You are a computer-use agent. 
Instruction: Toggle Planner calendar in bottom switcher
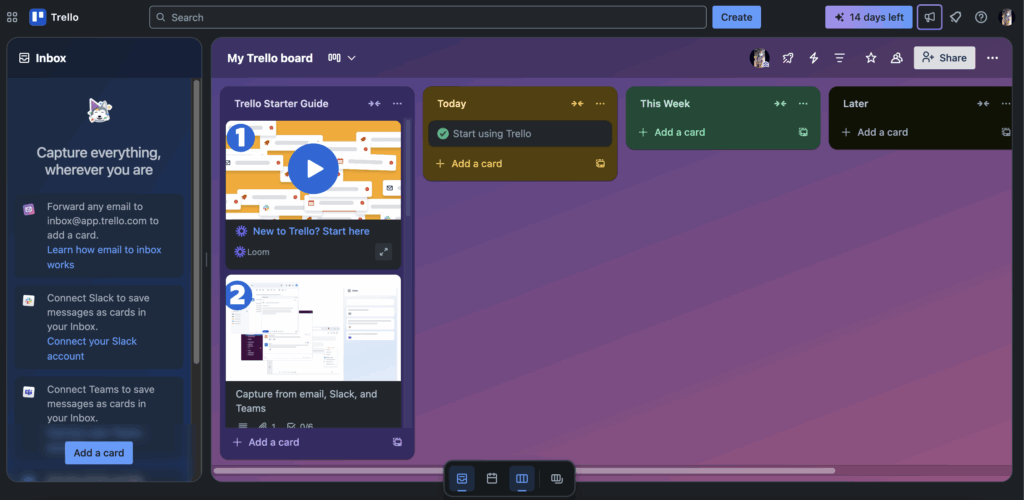[x=492, y=478]
